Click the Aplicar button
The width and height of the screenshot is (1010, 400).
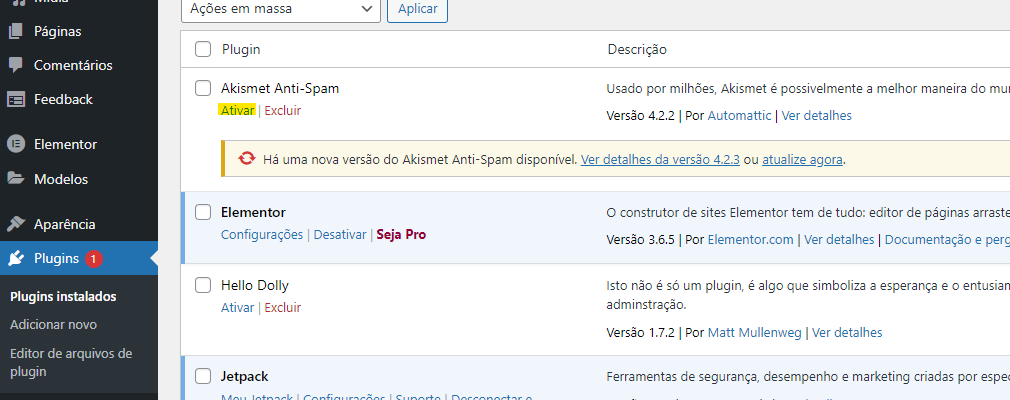417,9
